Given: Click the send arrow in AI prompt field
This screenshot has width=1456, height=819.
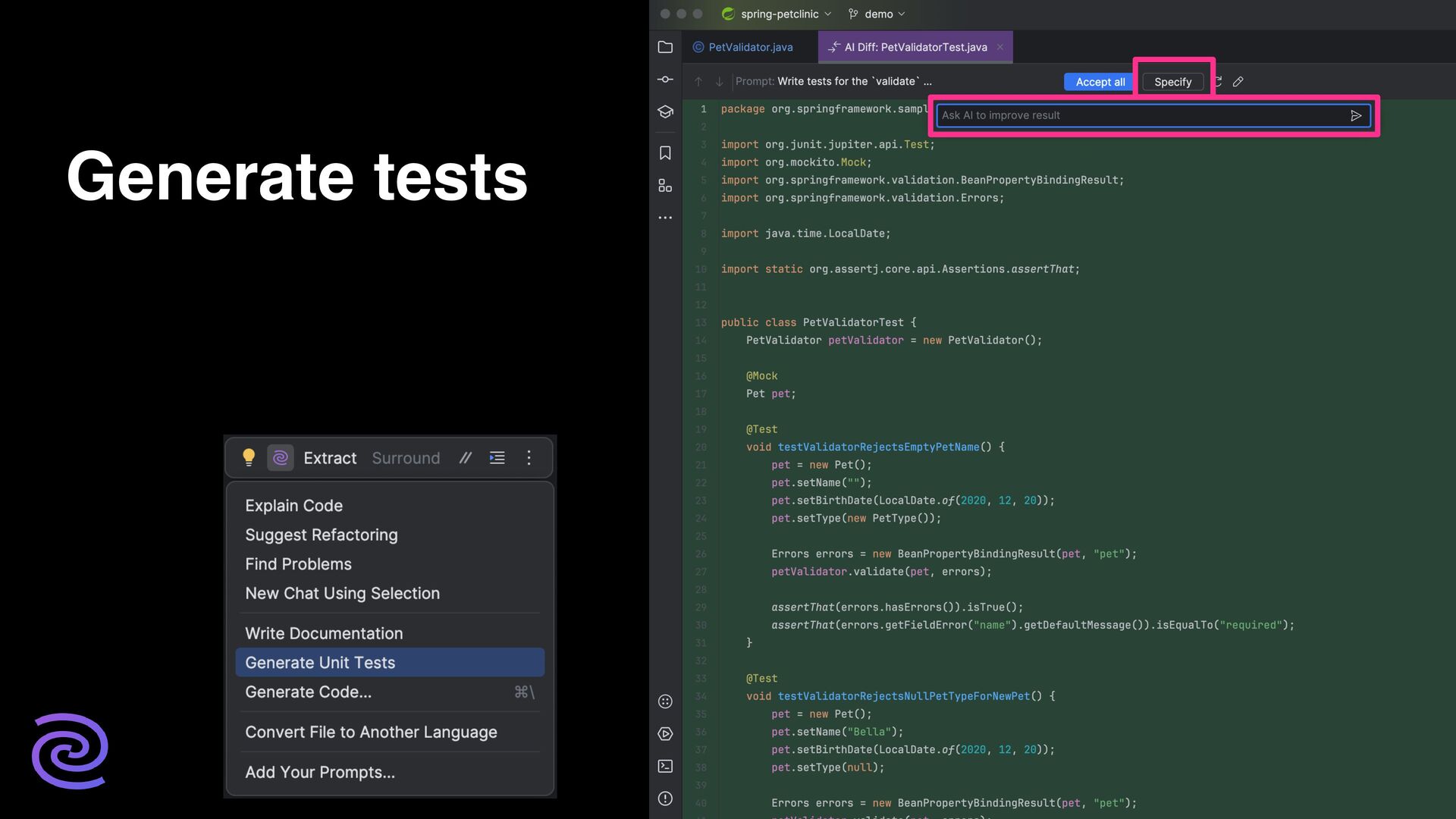Looking at the screenshot, I should pos(1356,115).
